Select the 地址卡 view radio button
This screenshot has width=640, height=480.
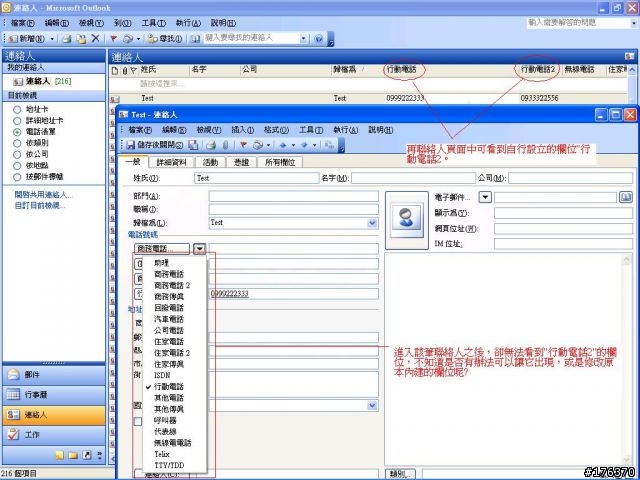tap(17, 109)
